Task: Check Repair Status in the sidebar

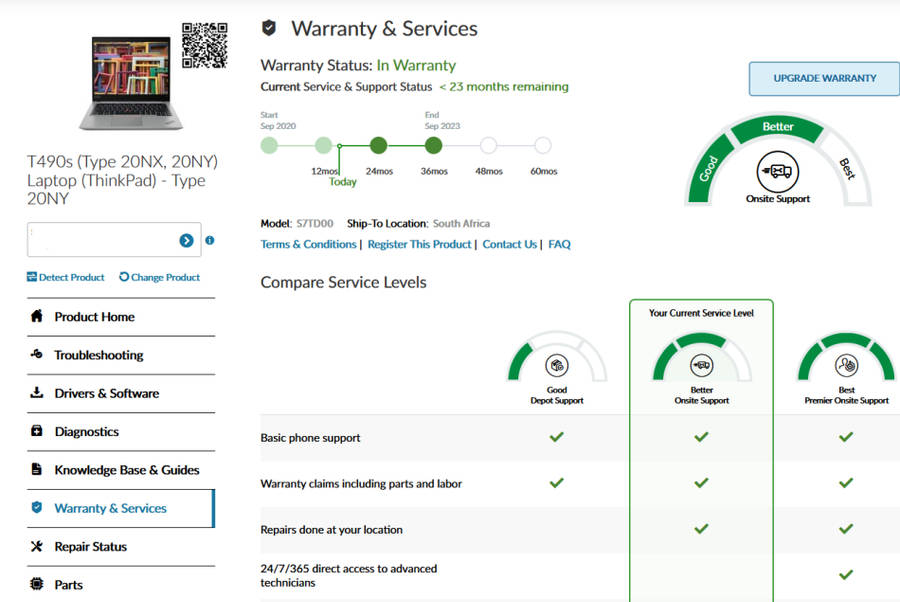Action: pos(90,547)
